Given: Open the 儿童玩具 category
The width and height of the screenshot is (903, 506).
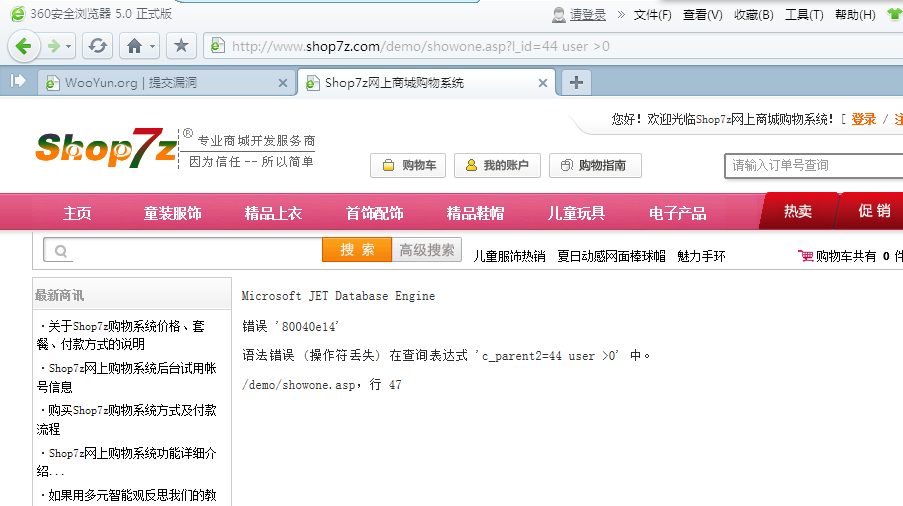Looking at the screenshot, I should click(576, 213).
